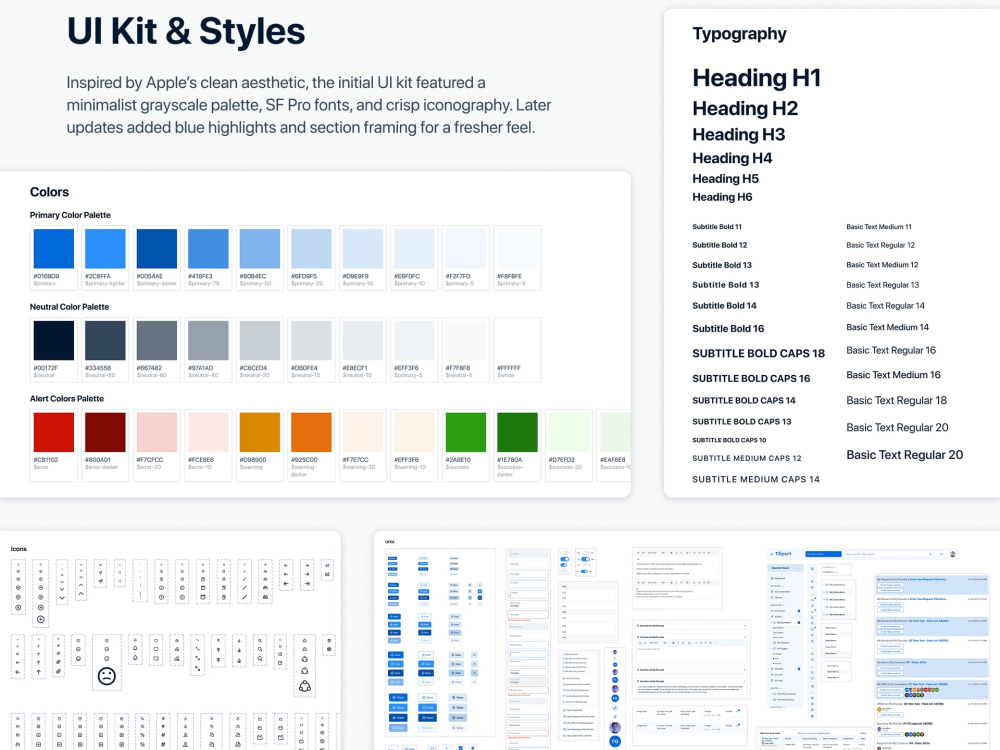1000x750 pixels.
Task: Click the Colors panel title
Action: tap(49, 192)
